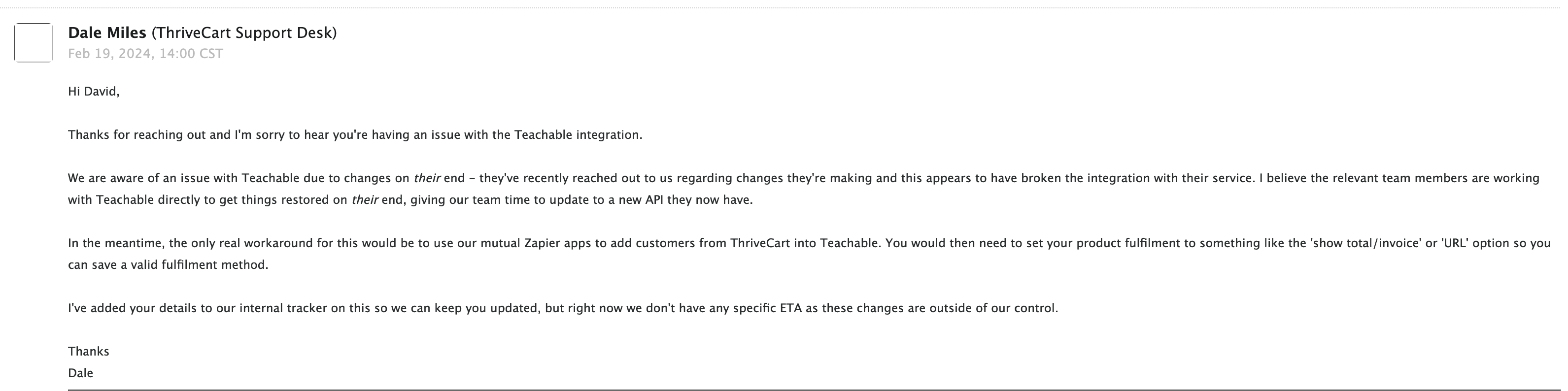1568x391 pixels.
Task: Click the word 'ETA' in last paragraph
Action: pyautogui.click(x=791, y=308)
